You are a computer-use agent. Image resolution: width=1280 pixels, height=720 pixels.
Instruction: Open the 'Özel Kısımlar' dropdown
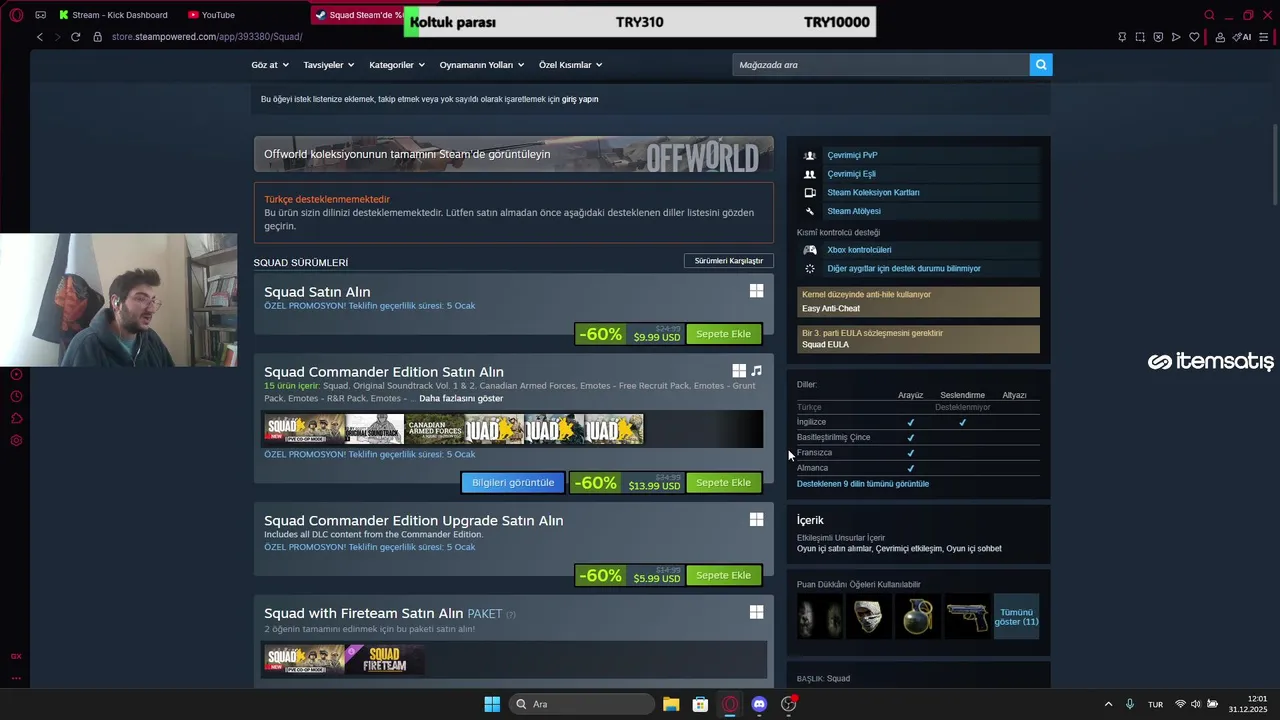570,65
